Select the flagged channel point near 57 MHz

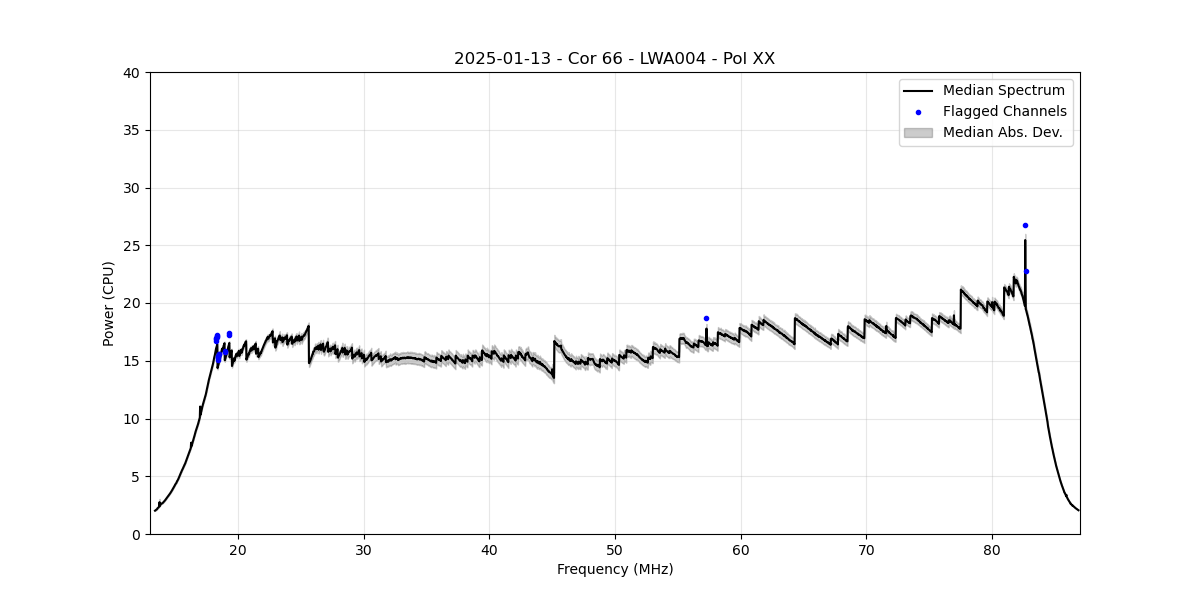pyautogui.click(x=706, y=319)
